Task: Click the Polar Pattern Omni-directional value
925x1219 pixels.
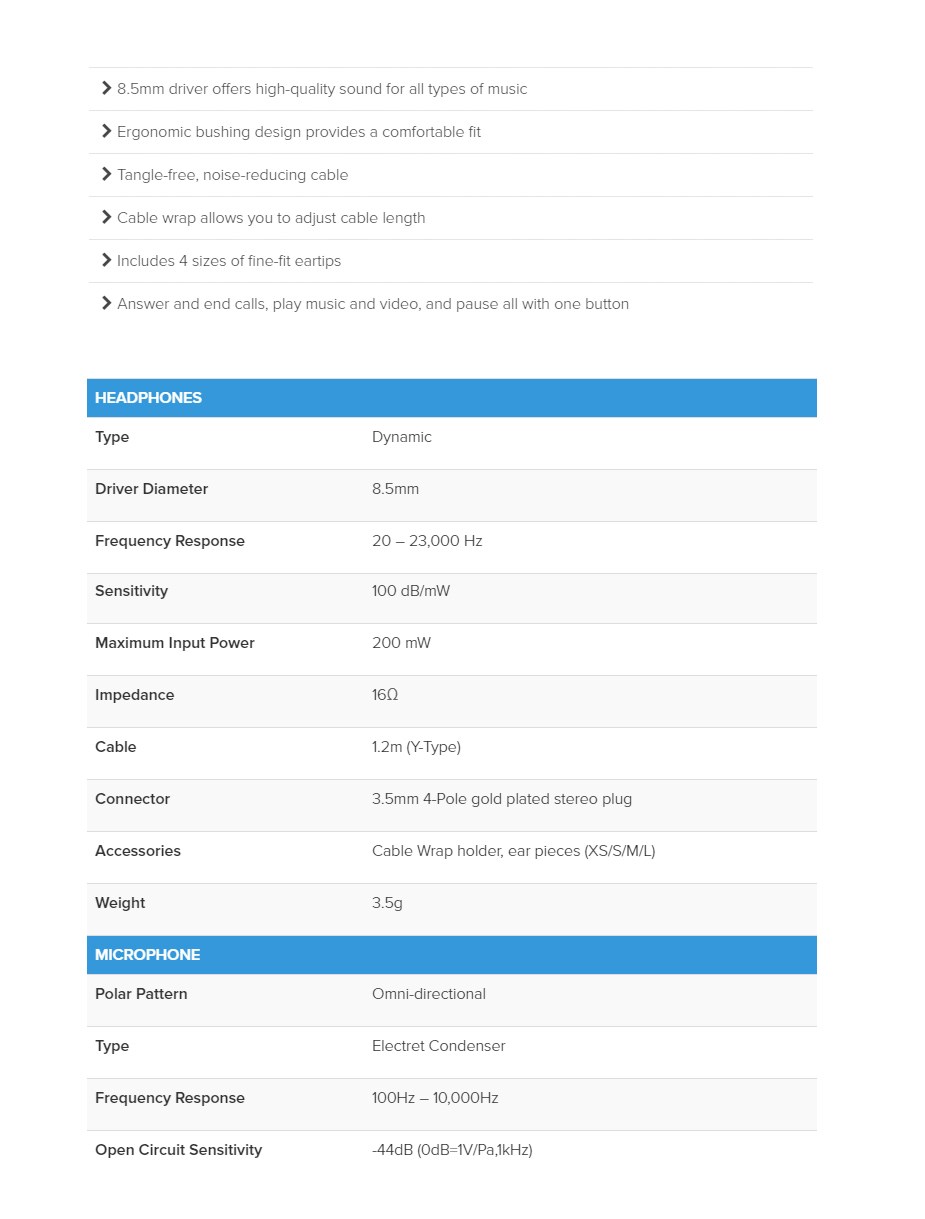Action: [x=429, y=994]
